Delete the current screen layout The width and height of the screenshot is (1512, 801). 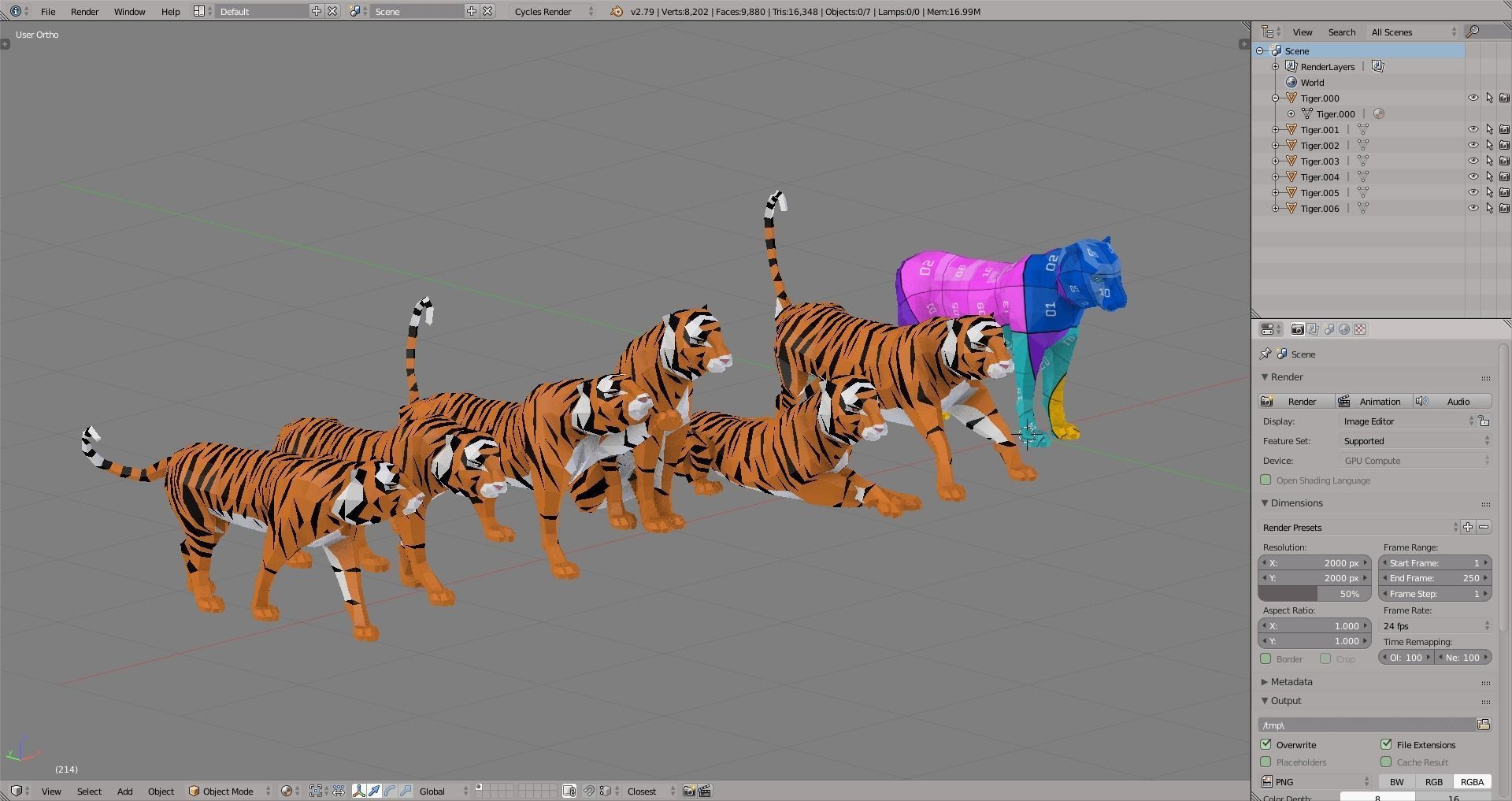[x=332, y=11]
